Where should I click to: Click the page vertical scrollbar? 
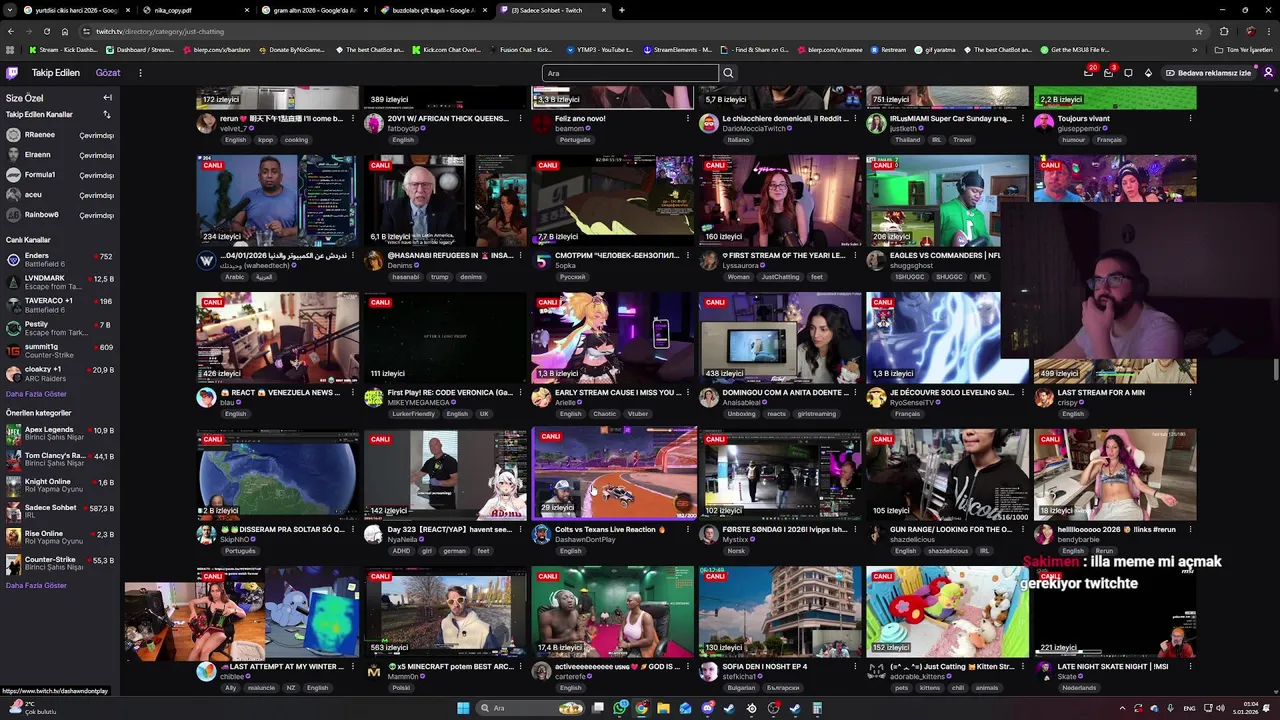[x=1274, y=370]
